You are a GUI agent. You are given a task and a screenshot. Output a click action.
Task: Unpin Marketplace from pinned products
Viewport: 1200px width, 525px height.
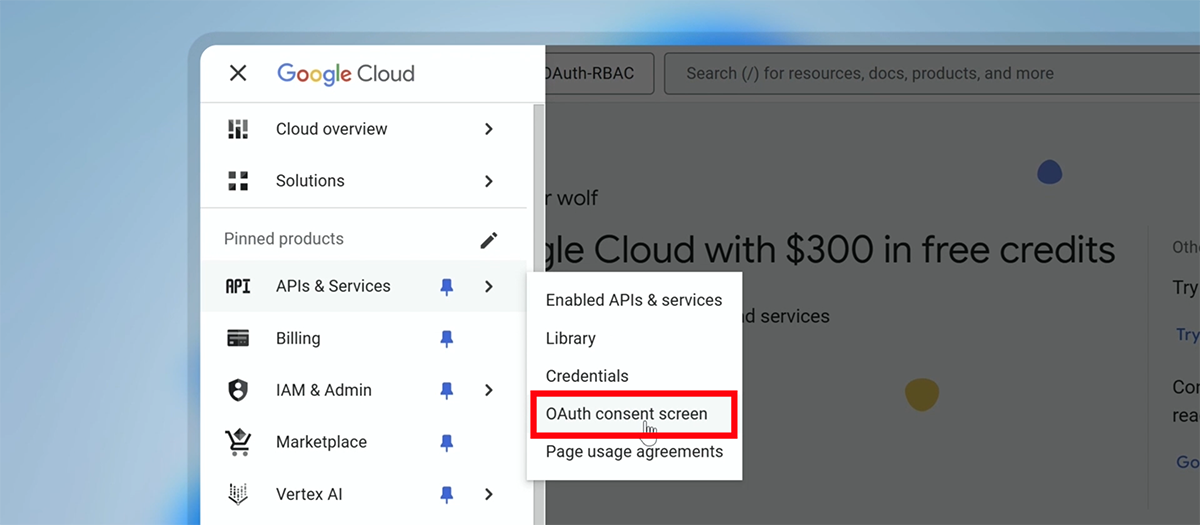pyautogui.click(x=447, y=442)
